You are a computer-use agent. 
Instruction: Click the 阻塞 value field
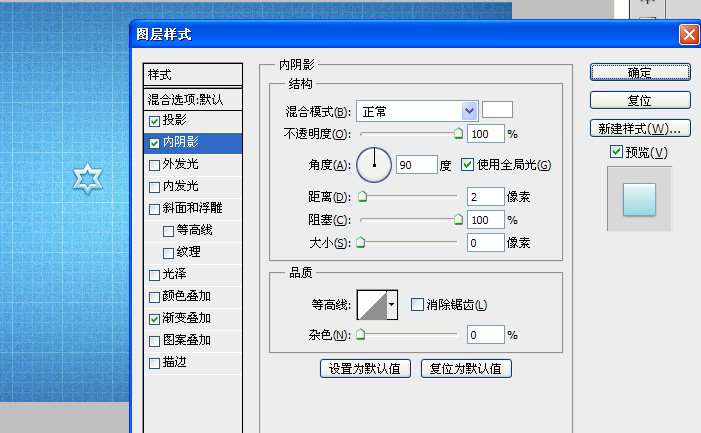(x=486, y=220)
